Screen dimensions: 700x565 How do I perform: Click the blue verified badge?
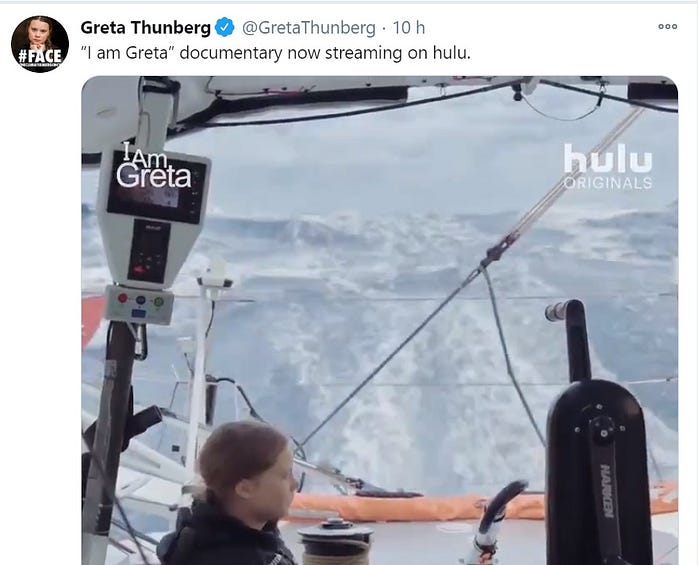pyautogui.click(x=225, y=27)
